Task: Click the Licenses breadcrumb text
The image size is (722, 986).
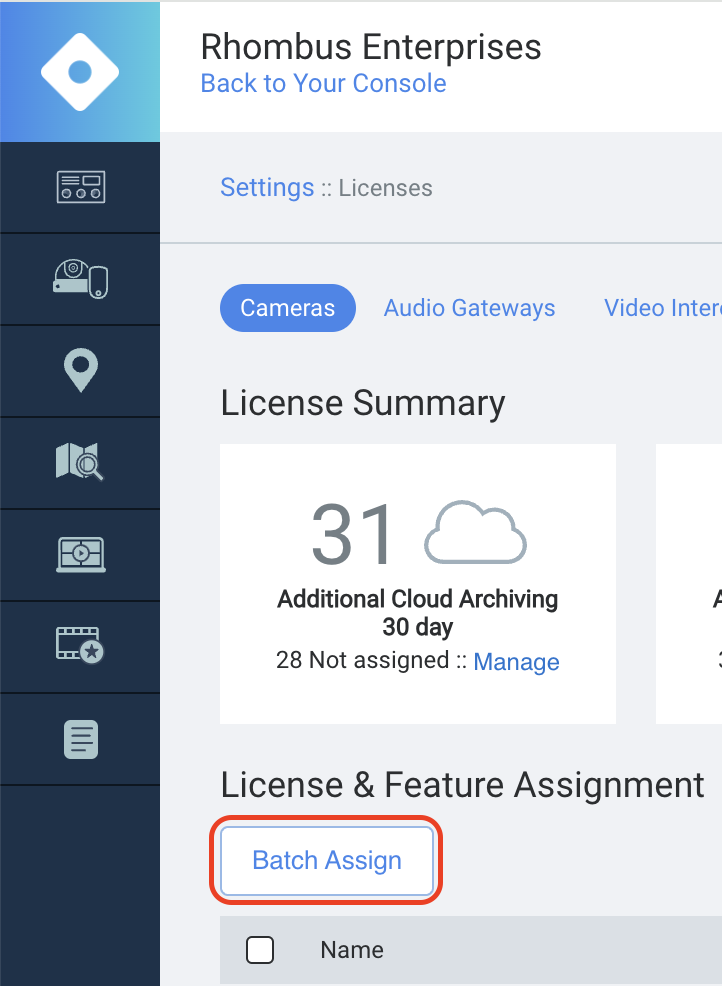Action: (x=386, y=187)
